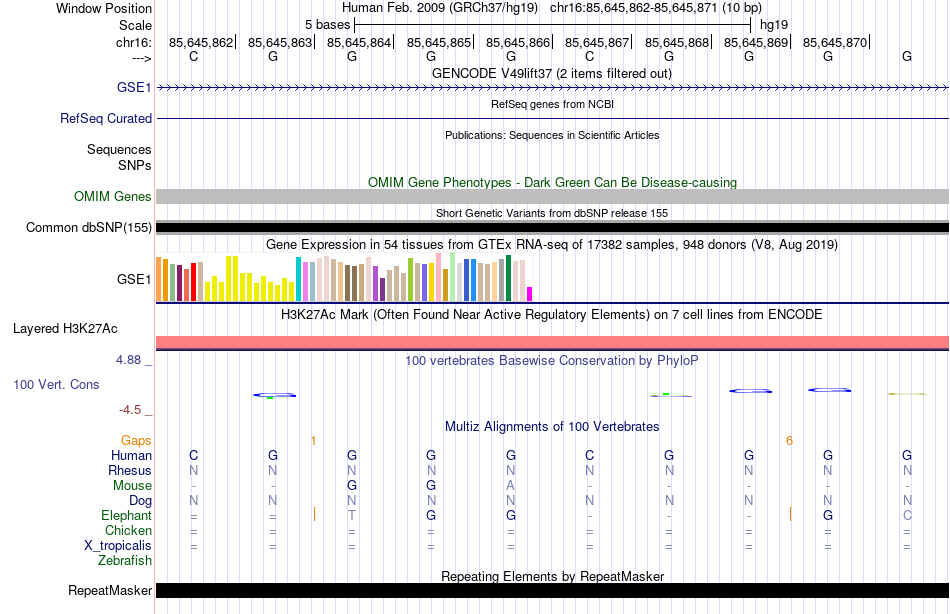This screenshot has height=614, width=950.
Task: Open the RefSeq Curated track label
Action: pyautogui.click(x=106, y=118)
